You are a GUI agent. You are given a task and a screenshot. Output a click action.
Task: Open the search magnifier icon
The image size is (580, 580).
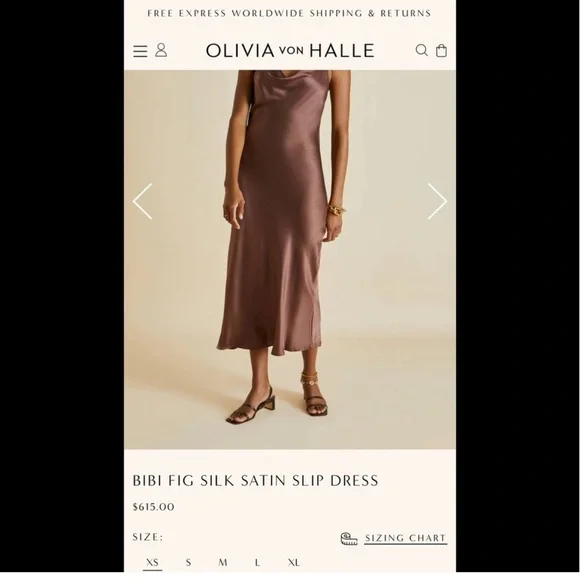point(422,50)
